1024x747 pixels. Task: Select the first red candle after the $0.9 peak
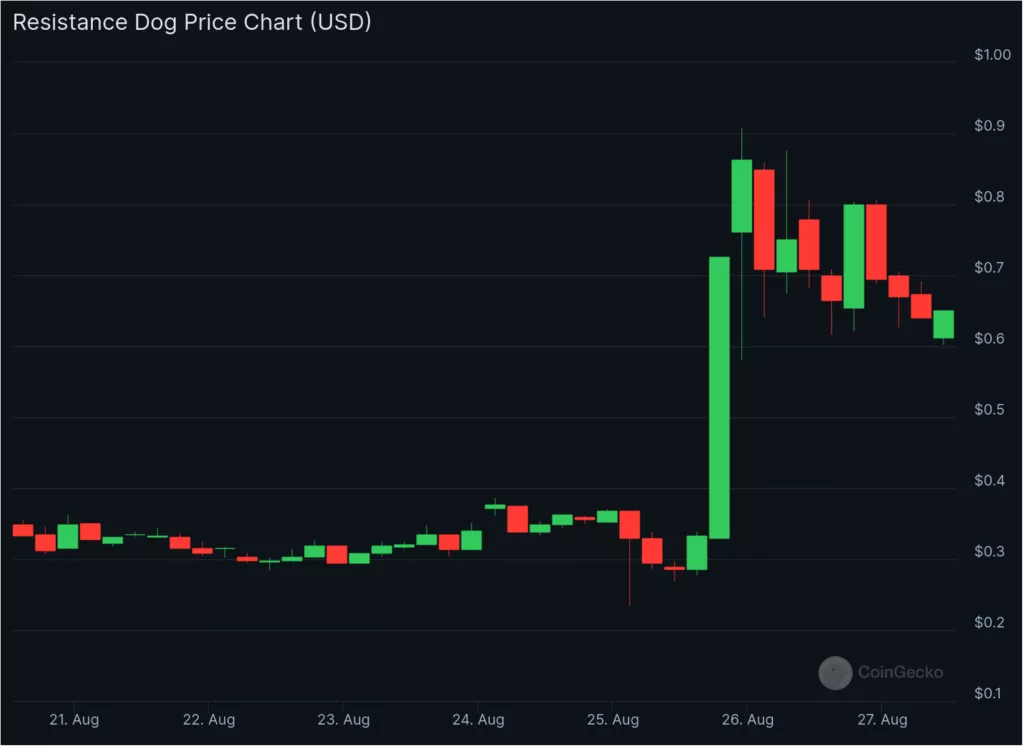[764, 220]
